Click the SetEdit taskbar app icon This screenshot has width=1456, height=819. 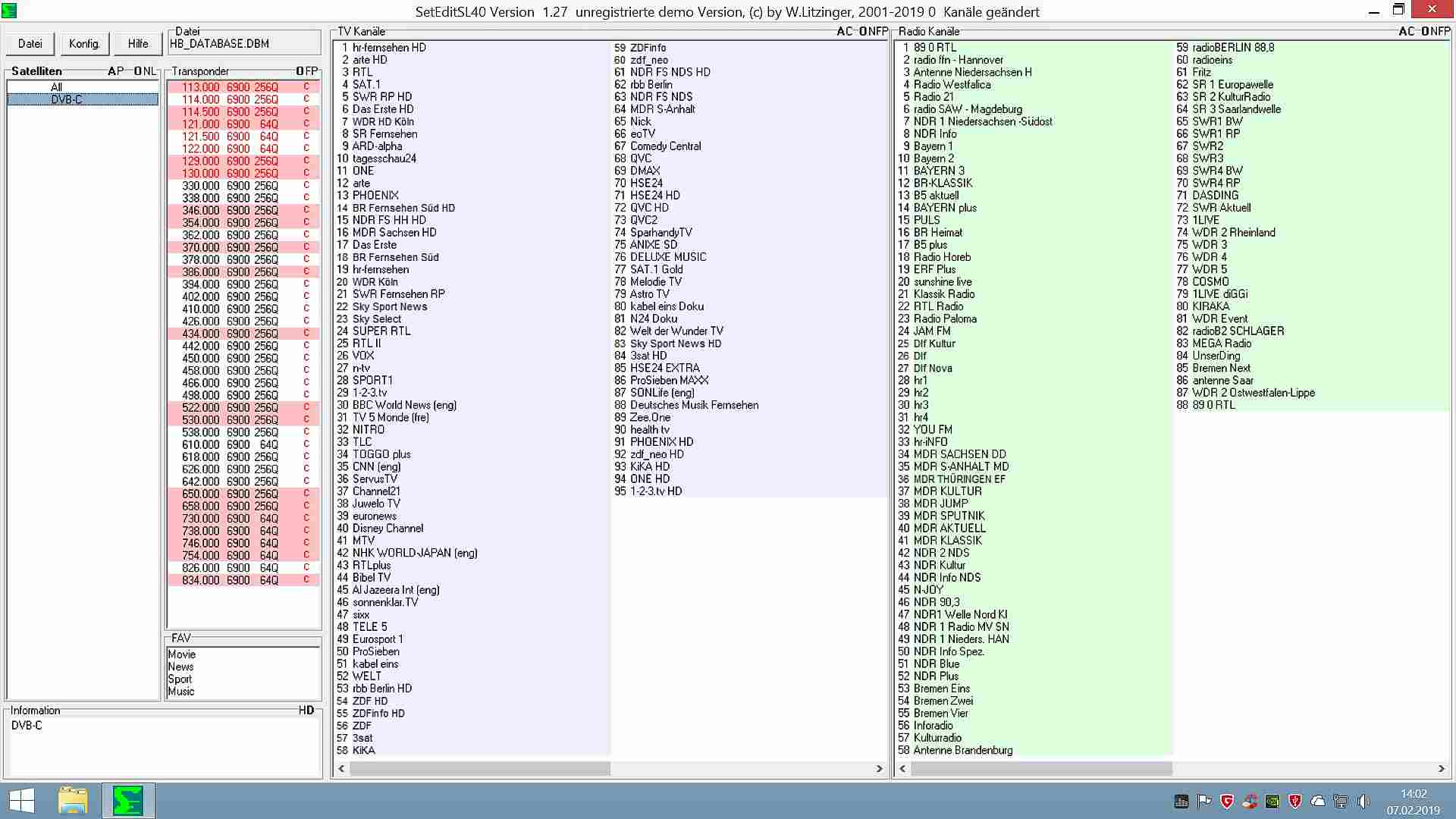(128, 801)
